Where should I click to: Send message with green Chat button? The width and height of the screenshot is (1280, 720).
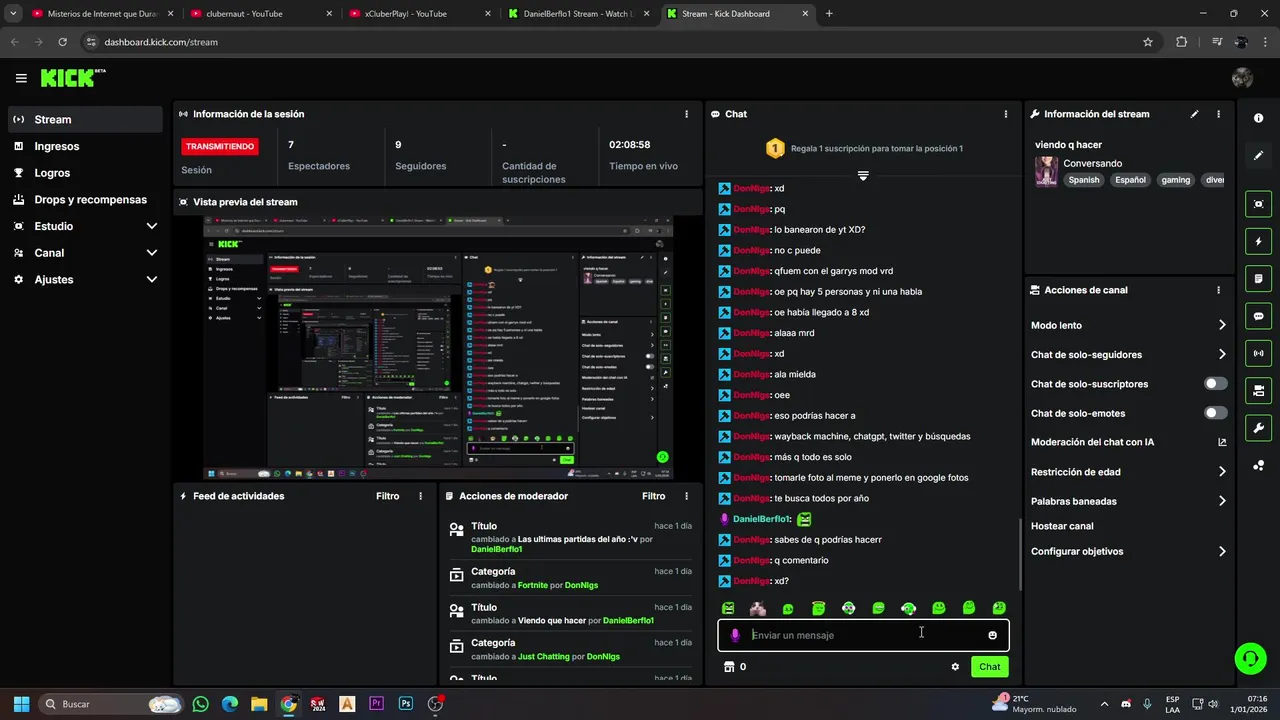(989, 667)
